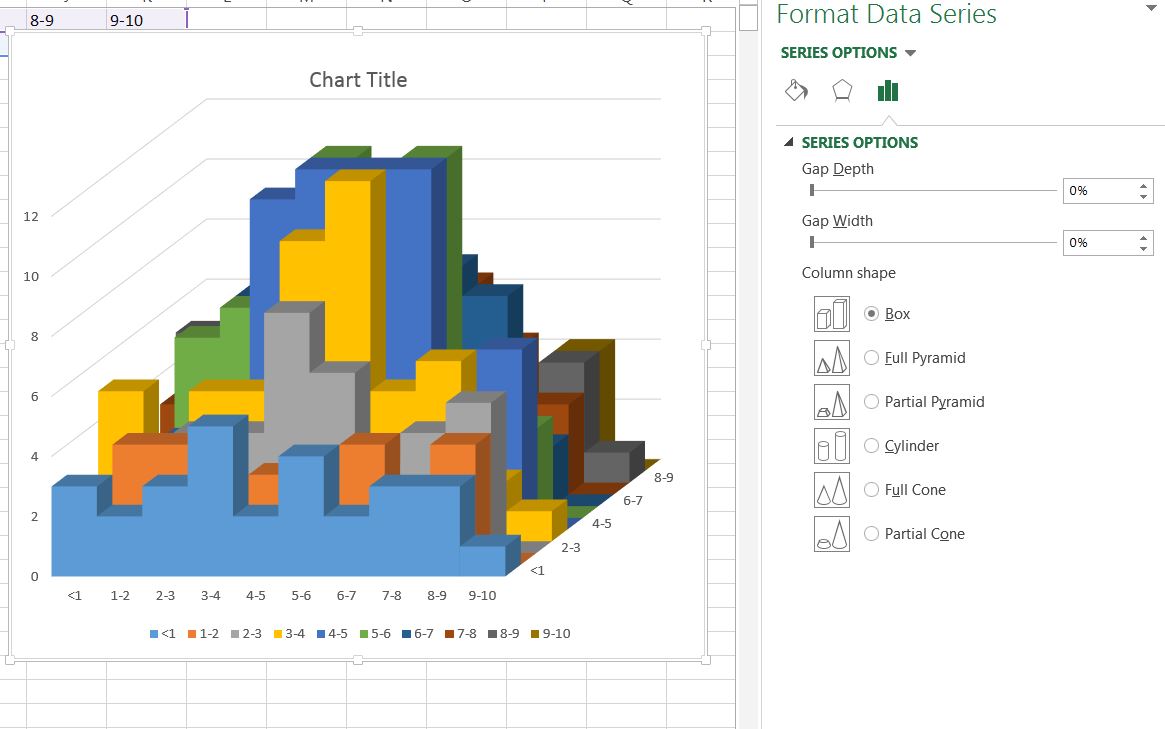Click the 3-4 legend entry
1165x729 pixels.
290,634
